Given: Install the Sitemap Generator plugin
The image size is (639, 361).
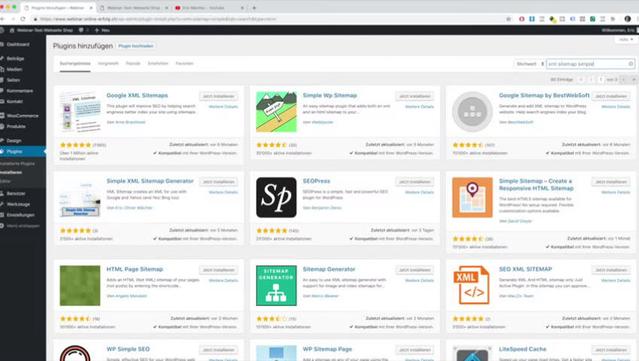Looking at the screenshot, I should click(x=414, y=270).
